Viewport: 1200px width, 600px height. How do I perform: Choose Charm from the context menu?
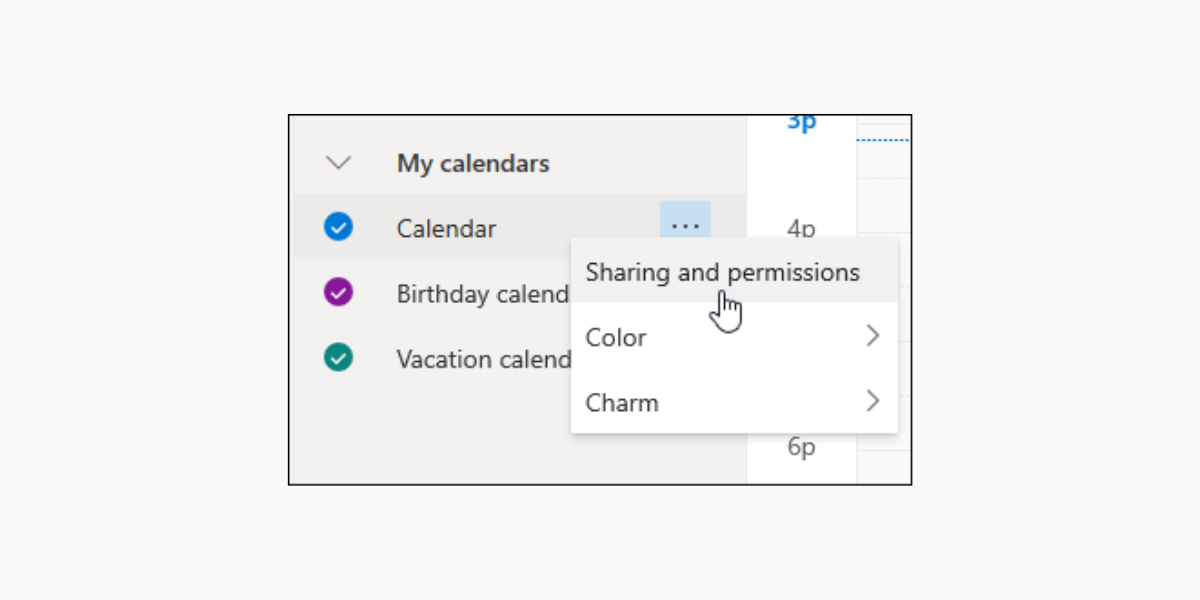coord(622,402)
